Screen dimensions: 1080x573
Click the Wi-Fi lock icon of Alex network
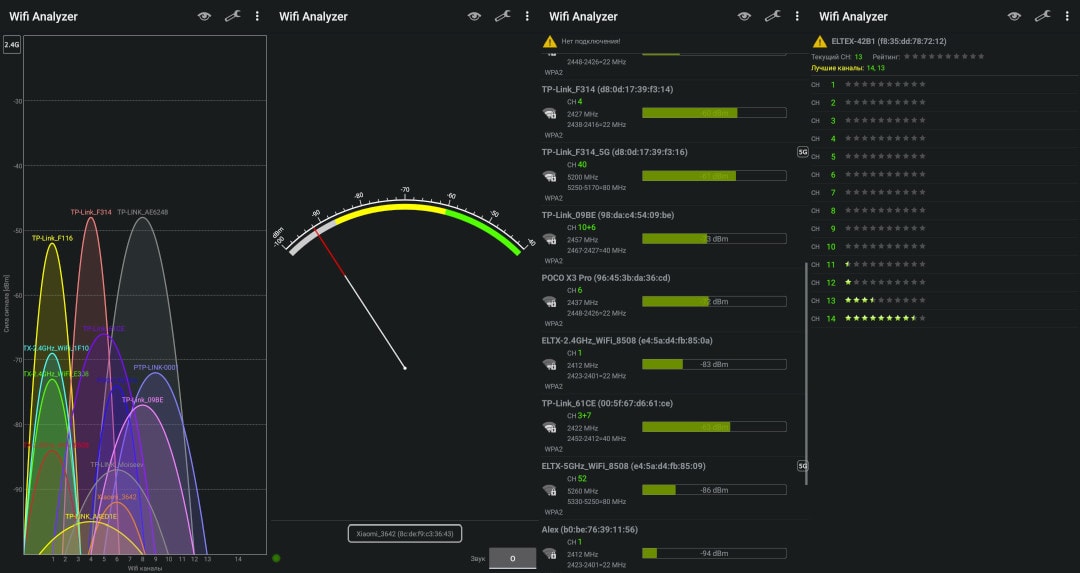550,552
